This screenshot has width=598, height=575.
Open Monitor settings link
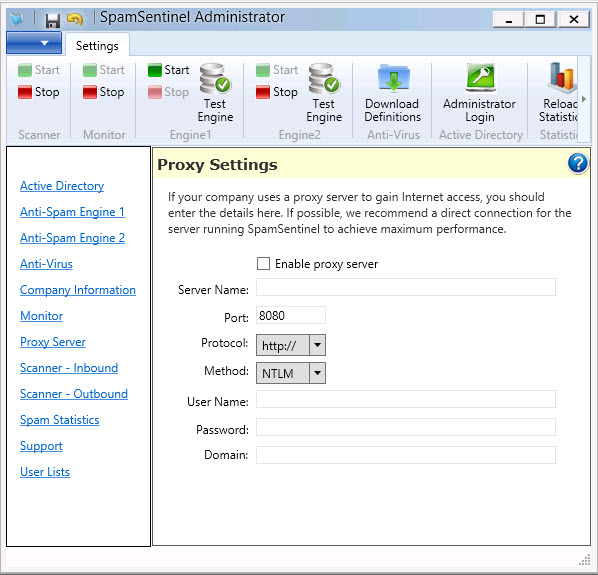coord(41,316)
